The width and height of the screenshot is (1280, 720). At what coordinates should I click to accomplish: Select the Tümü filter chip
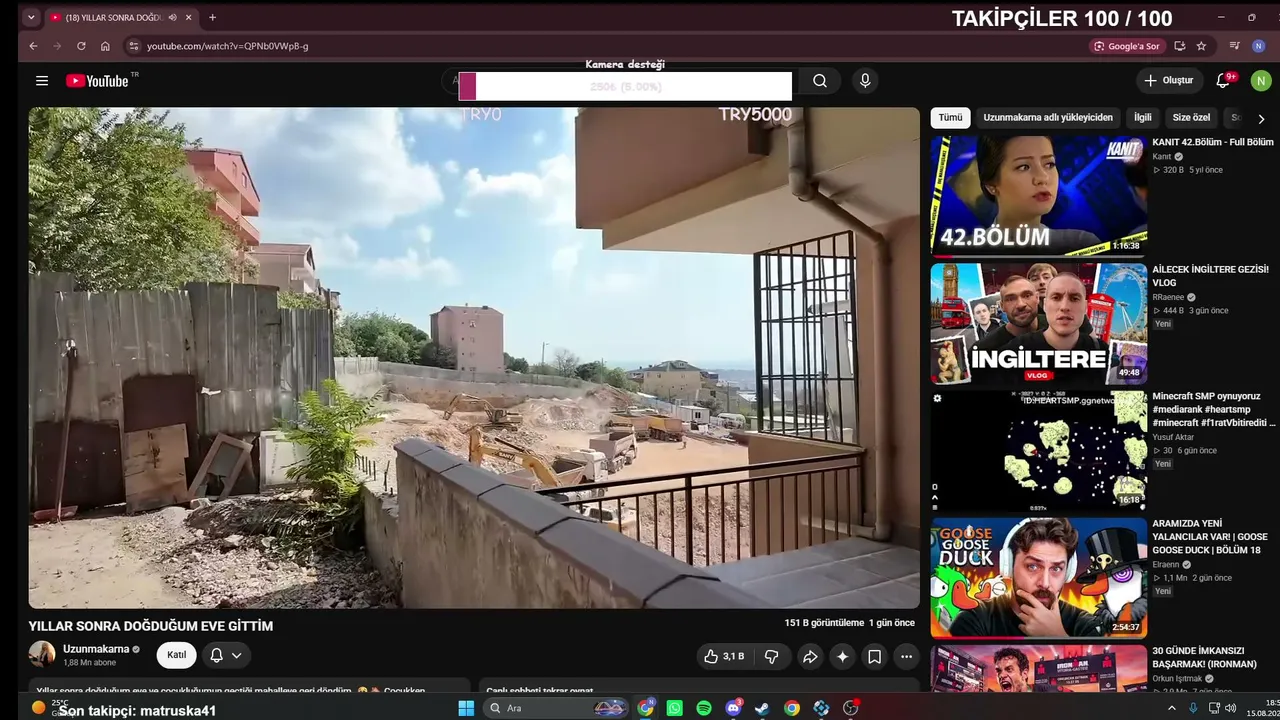(950, 118)
